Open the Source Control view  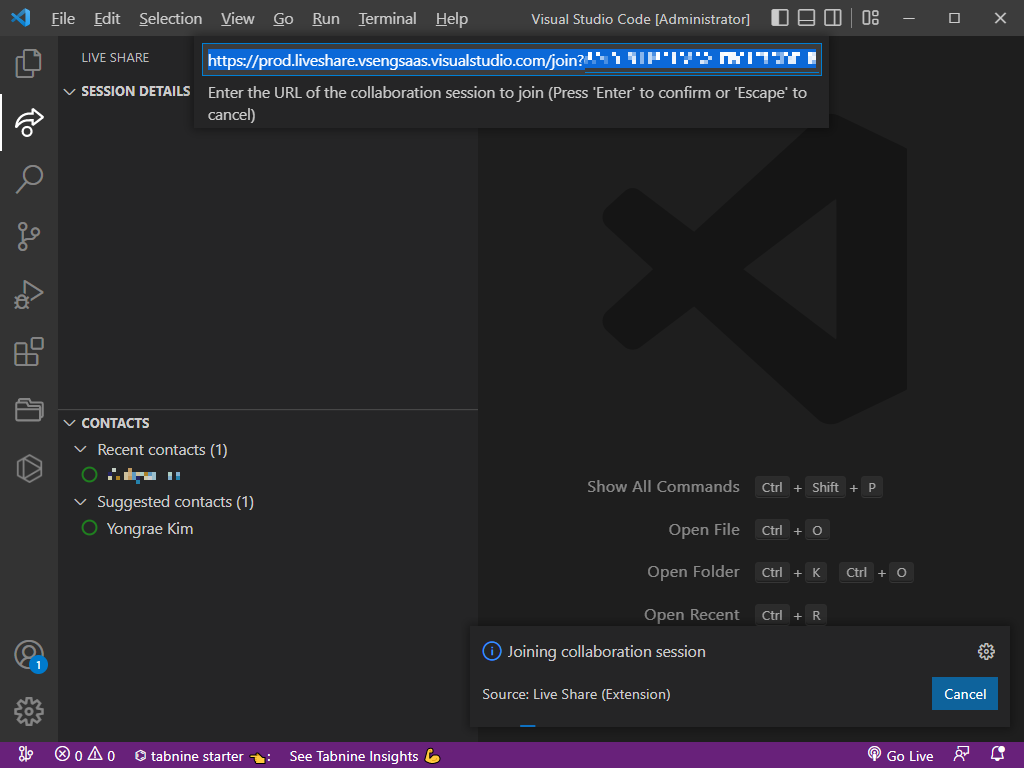coord(29,236)
